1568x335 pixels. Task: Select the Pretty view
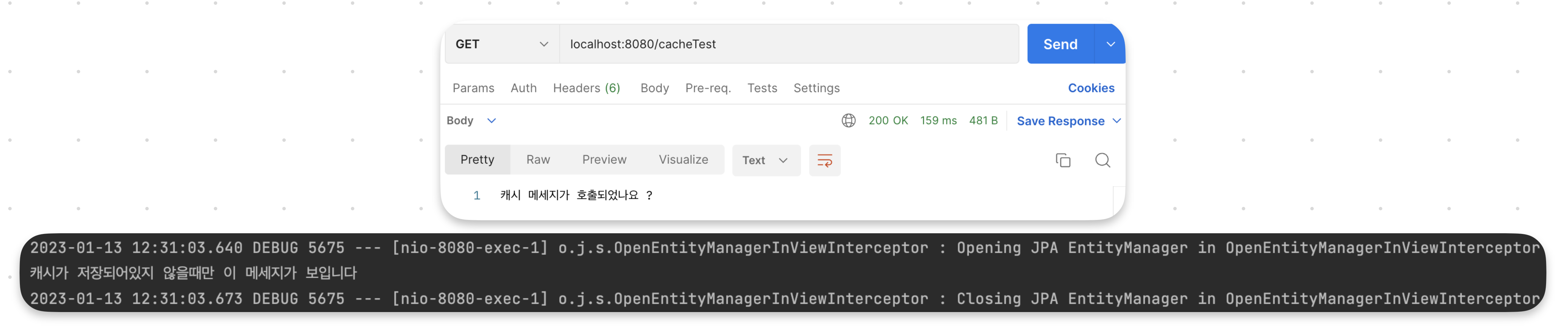tap(477, 160)
